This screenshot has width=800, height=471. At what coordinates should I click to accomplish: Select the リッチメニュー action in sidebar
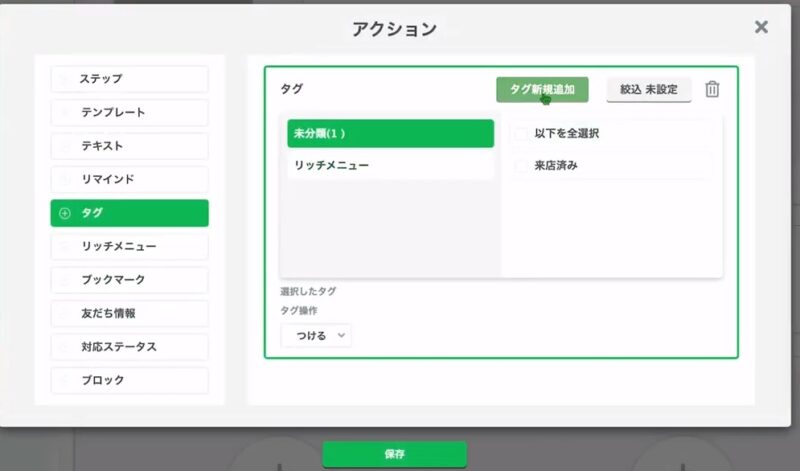(x=130, y=246)
